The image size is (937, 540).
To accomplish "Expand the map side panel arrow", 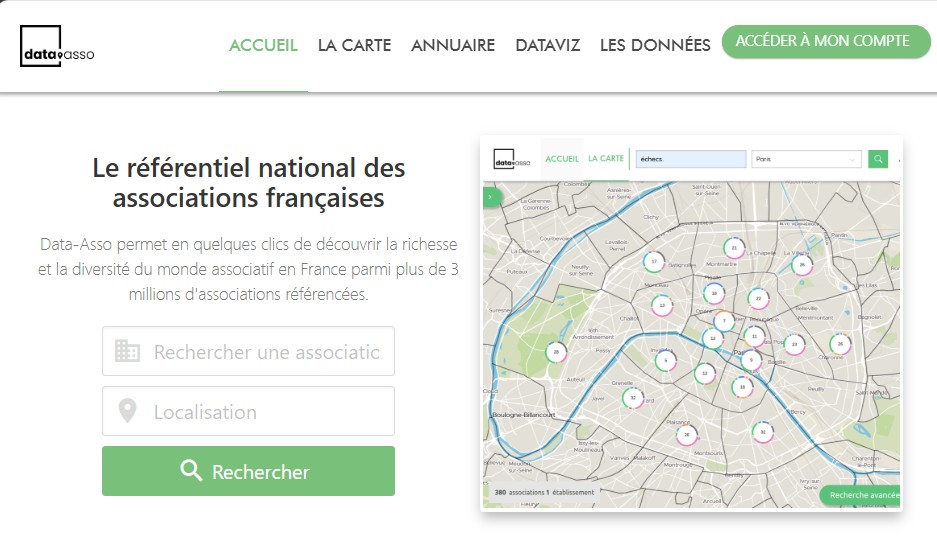I will [490, 197].
